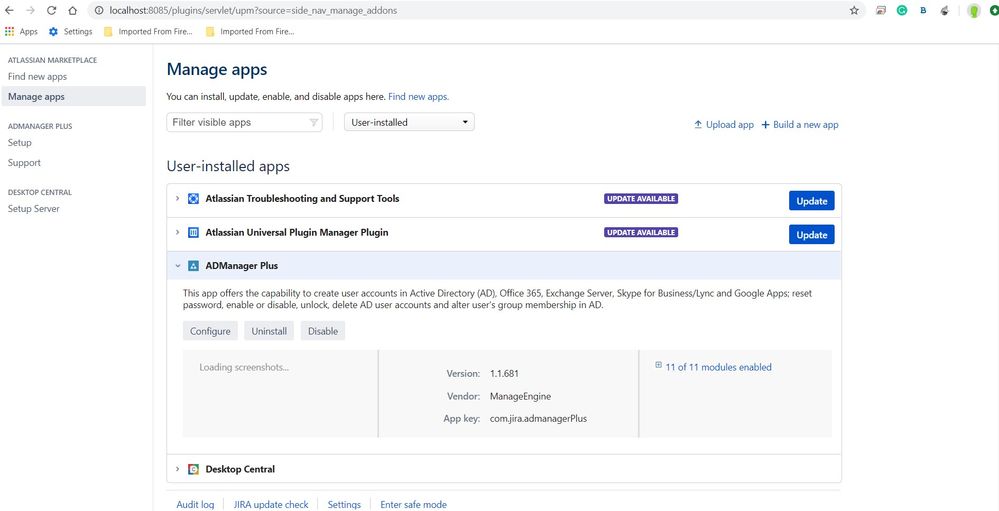Collapse the ADManager Plus row
999x511 pixels.
click(x=177, y=266)
